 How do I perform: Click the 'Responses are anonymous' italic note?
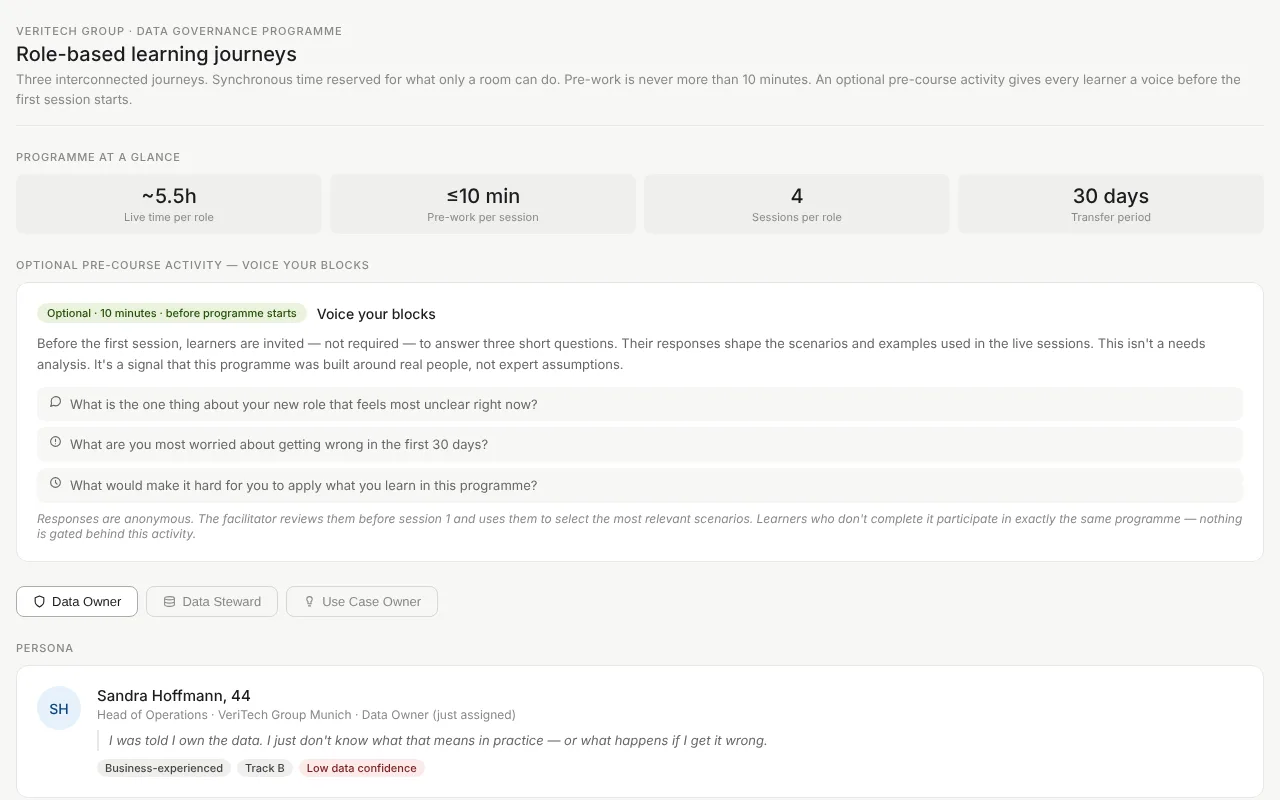tap(640, 526)
